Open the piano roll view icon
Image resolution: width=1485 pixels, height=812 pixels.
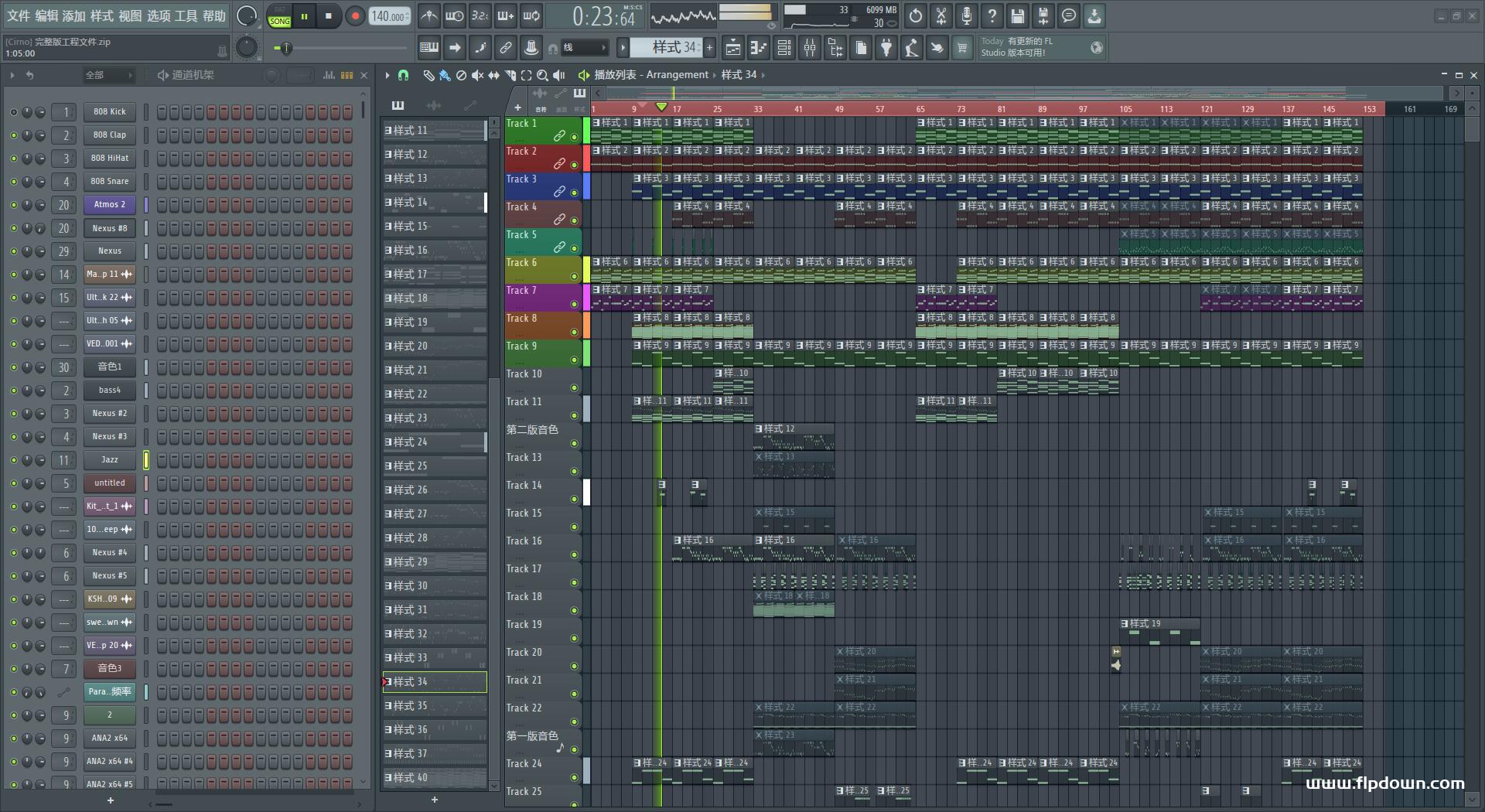tap(758, 48)
